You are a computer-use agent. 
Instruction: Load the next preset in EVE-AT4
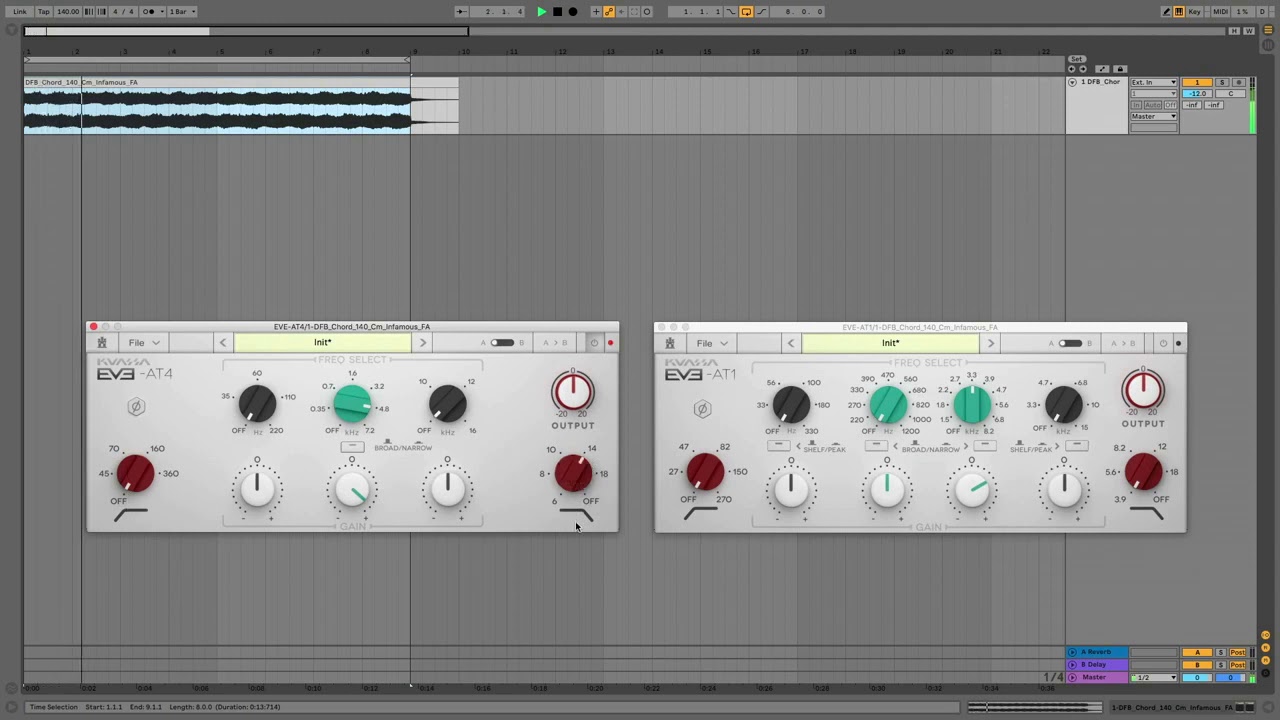422,343
